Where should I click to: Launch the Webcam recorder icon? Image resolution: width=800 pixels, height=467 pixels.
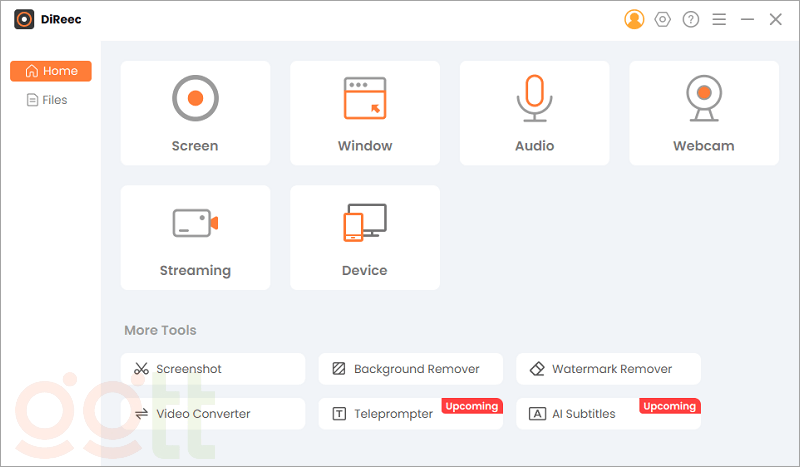coord(704,98)
